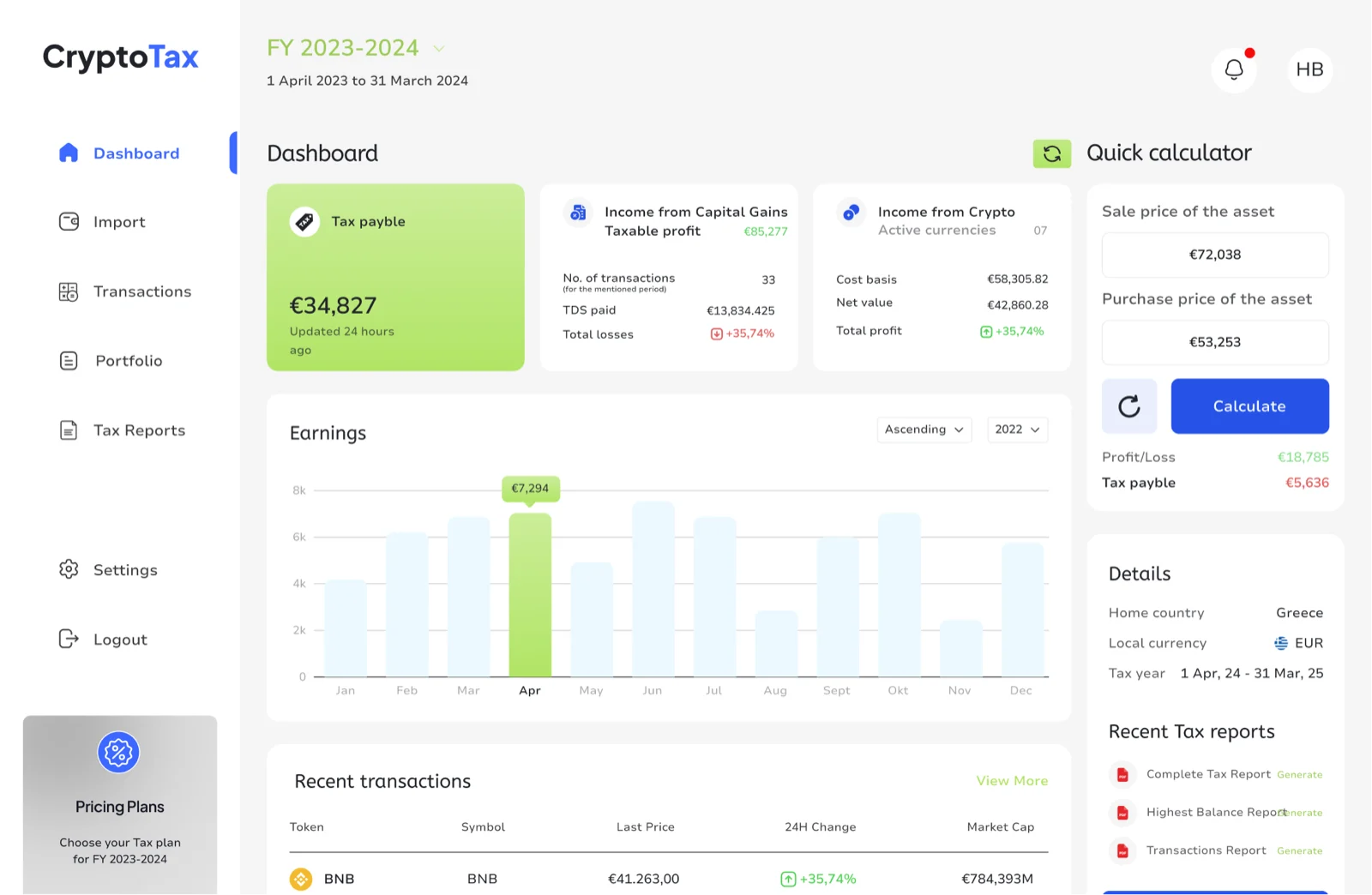Click the BNB token coin icon
The width and height of the screenshot is (1372, 895).
coord(301,879)
